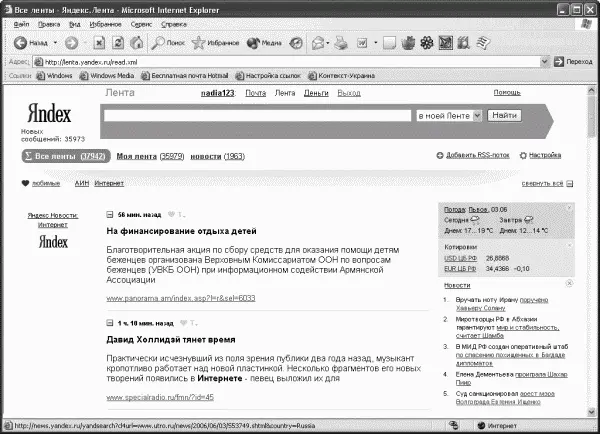Screen dimensions: 600x434
Task: Collapse the 56 мин. назад news entry
Action: pyautogui.click(x=110, y=215)
